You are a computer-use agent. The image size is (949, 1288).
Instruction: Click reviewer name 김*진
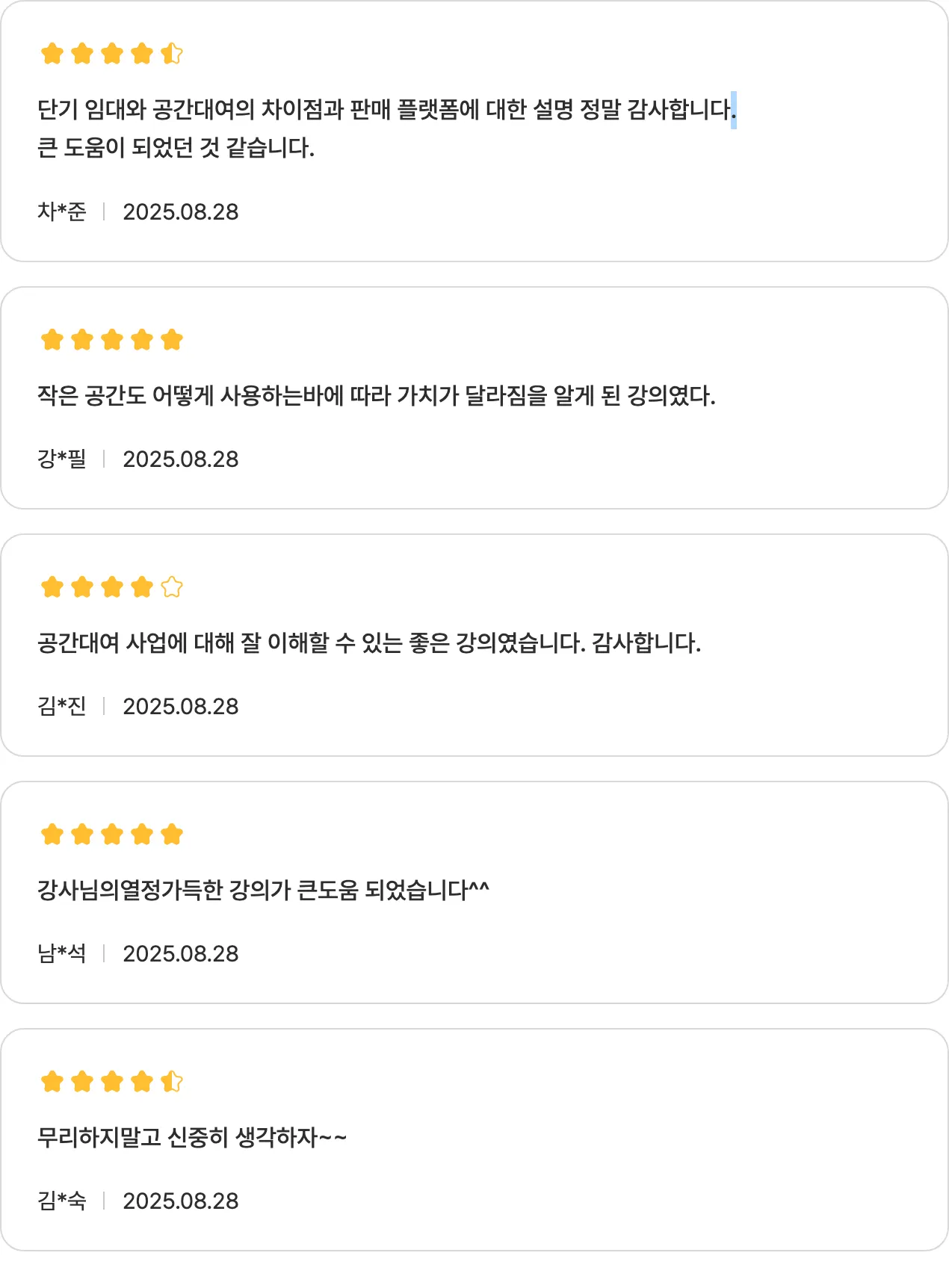click(x=62, y=707)
